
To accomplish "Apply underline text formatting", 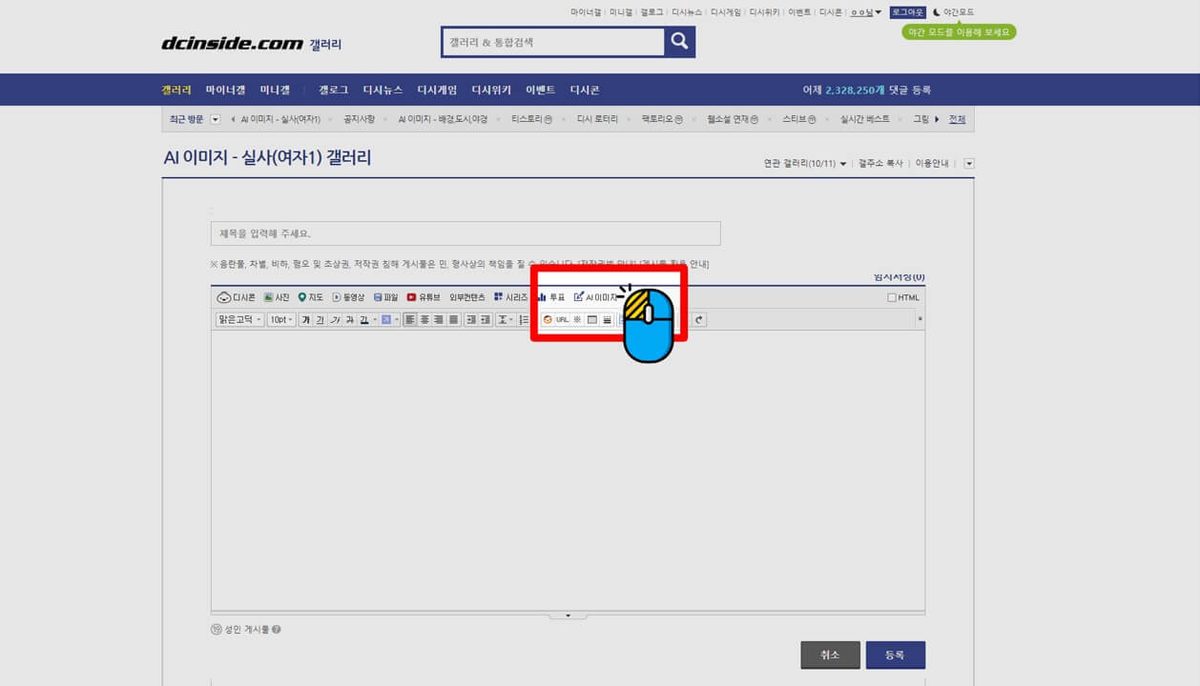I will click(x=320, y=320).
